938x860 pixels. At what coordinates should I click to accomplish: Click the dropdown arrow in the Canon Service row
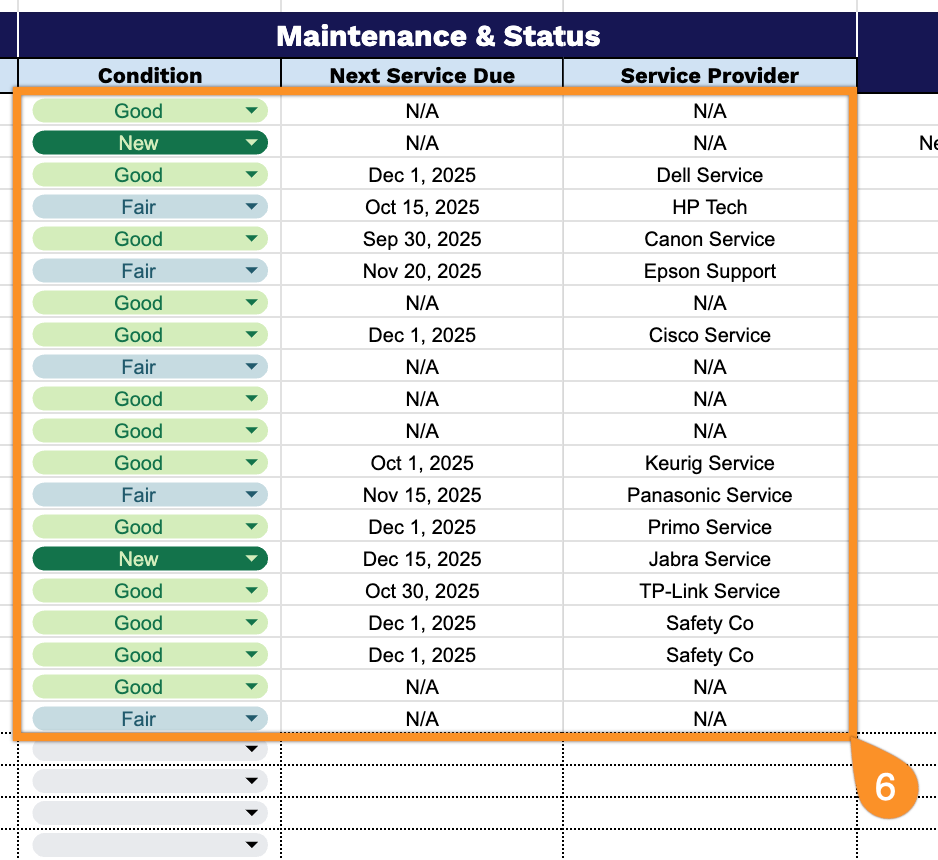pos(251,239)
